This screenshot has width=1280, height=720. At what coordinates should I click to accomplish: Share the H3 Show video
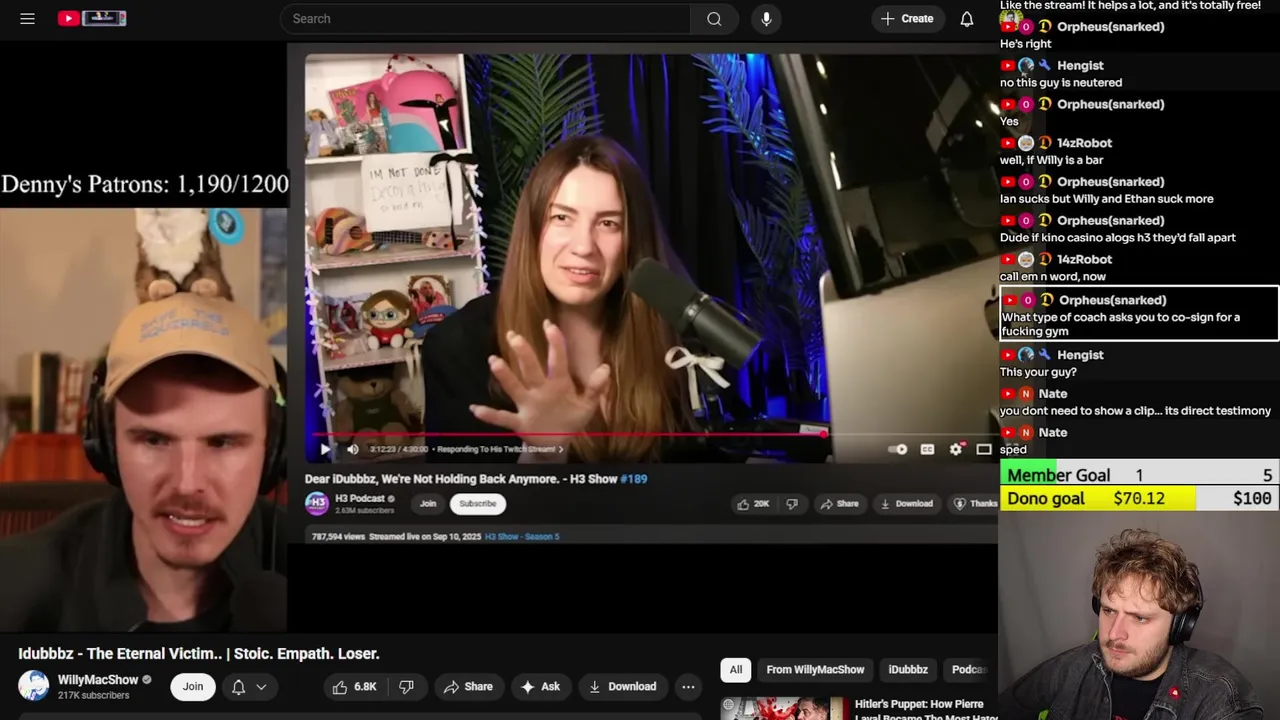click(x=840, y=504)
